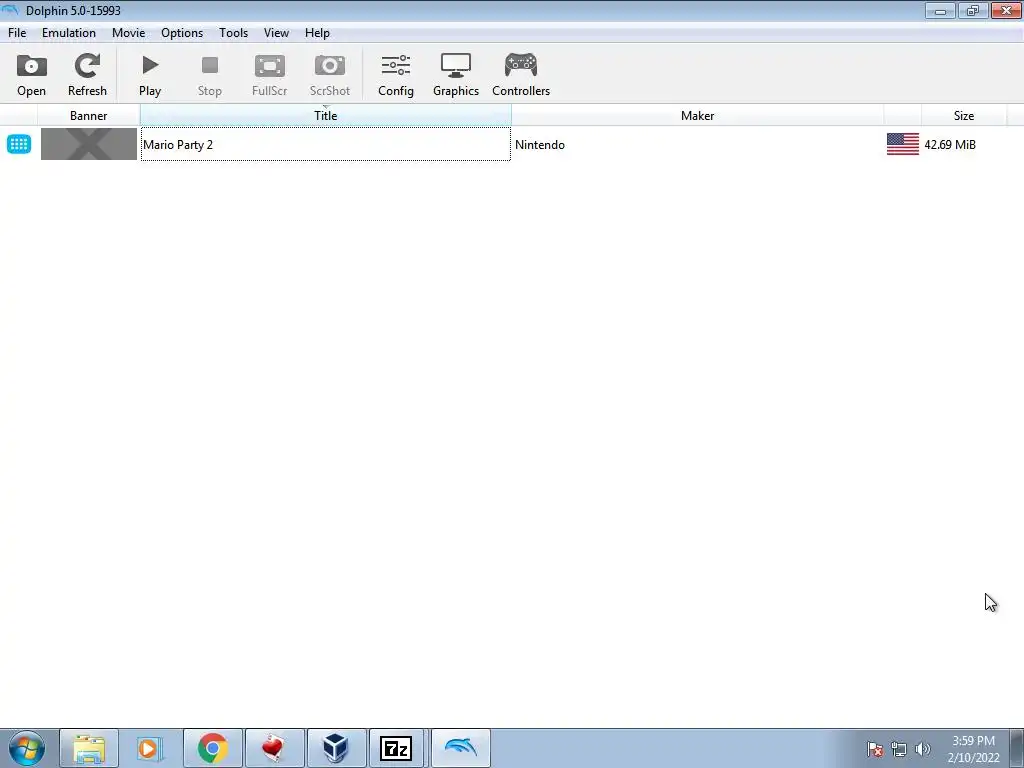Click the Open disc toolbar icon
Image resolution: width=1024 pixels, height=768 pixels.
click(31, 74)
